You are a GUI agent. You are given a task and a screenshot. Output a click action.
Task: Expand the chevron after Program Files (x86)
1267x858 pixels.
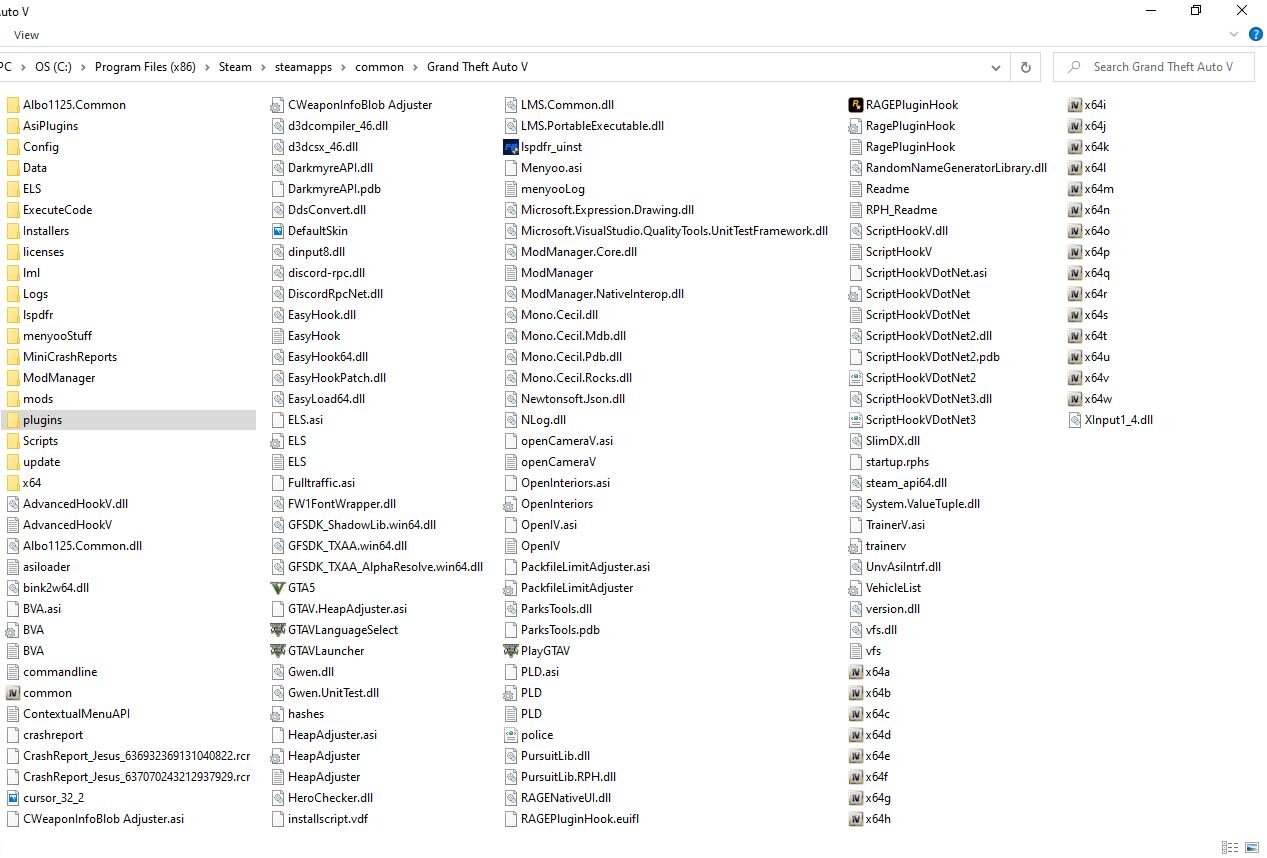click(207, 67)
